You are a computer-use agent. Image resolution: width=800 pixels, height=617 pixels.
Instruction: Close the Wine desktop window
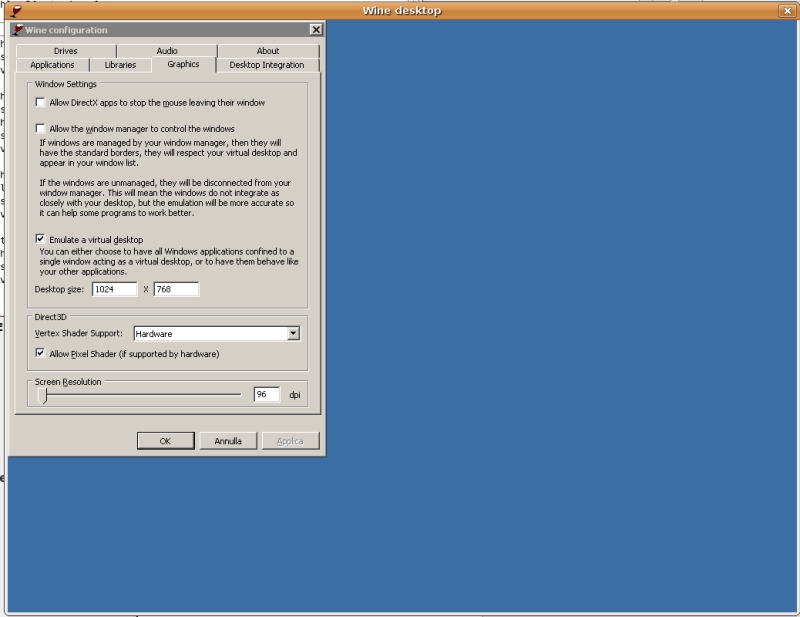click(x=787, y=11)
